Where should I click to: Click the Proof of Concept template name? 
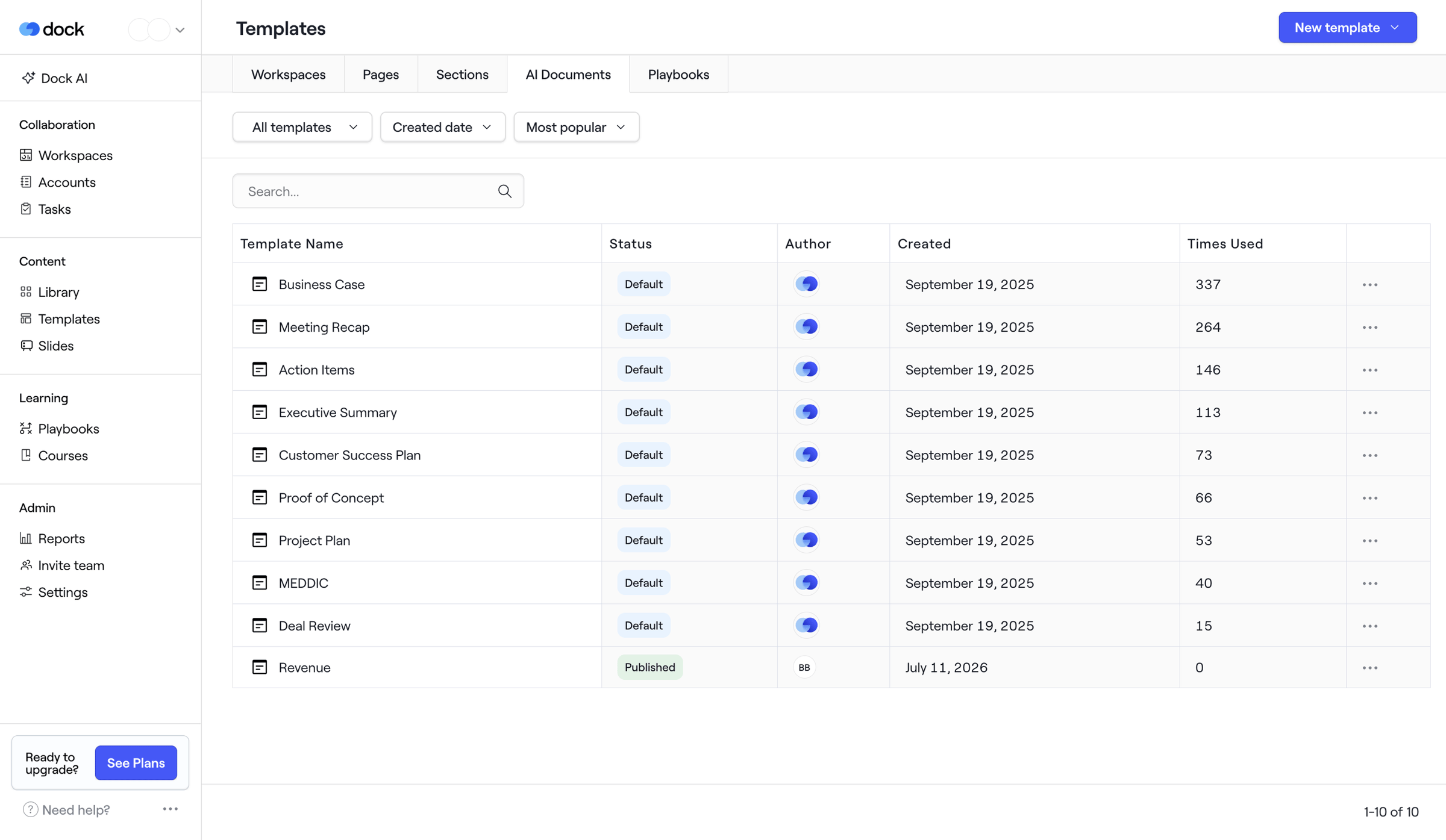[331, 498]
